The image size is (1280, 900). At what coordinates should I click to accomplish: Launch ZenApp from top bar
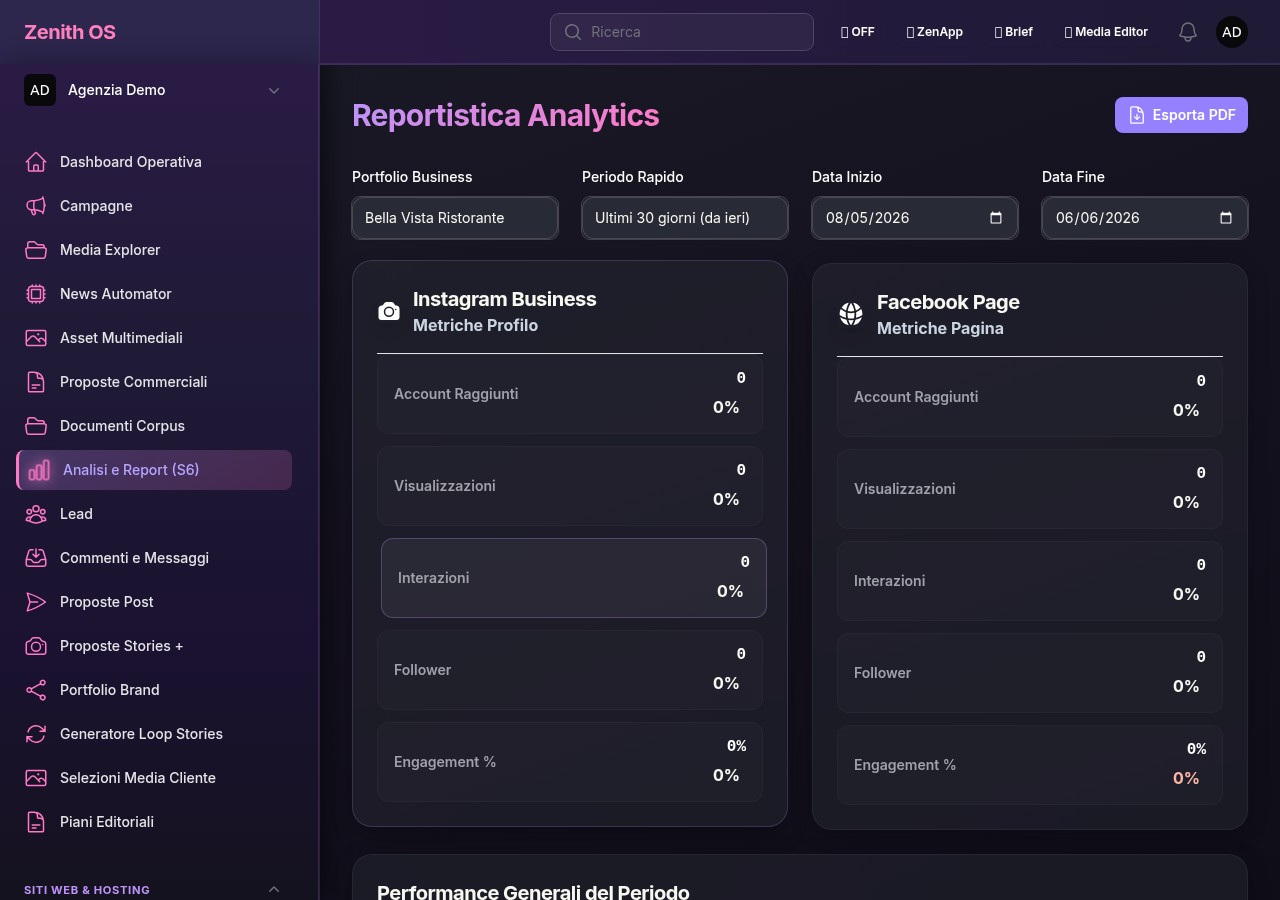pos(935,32)
